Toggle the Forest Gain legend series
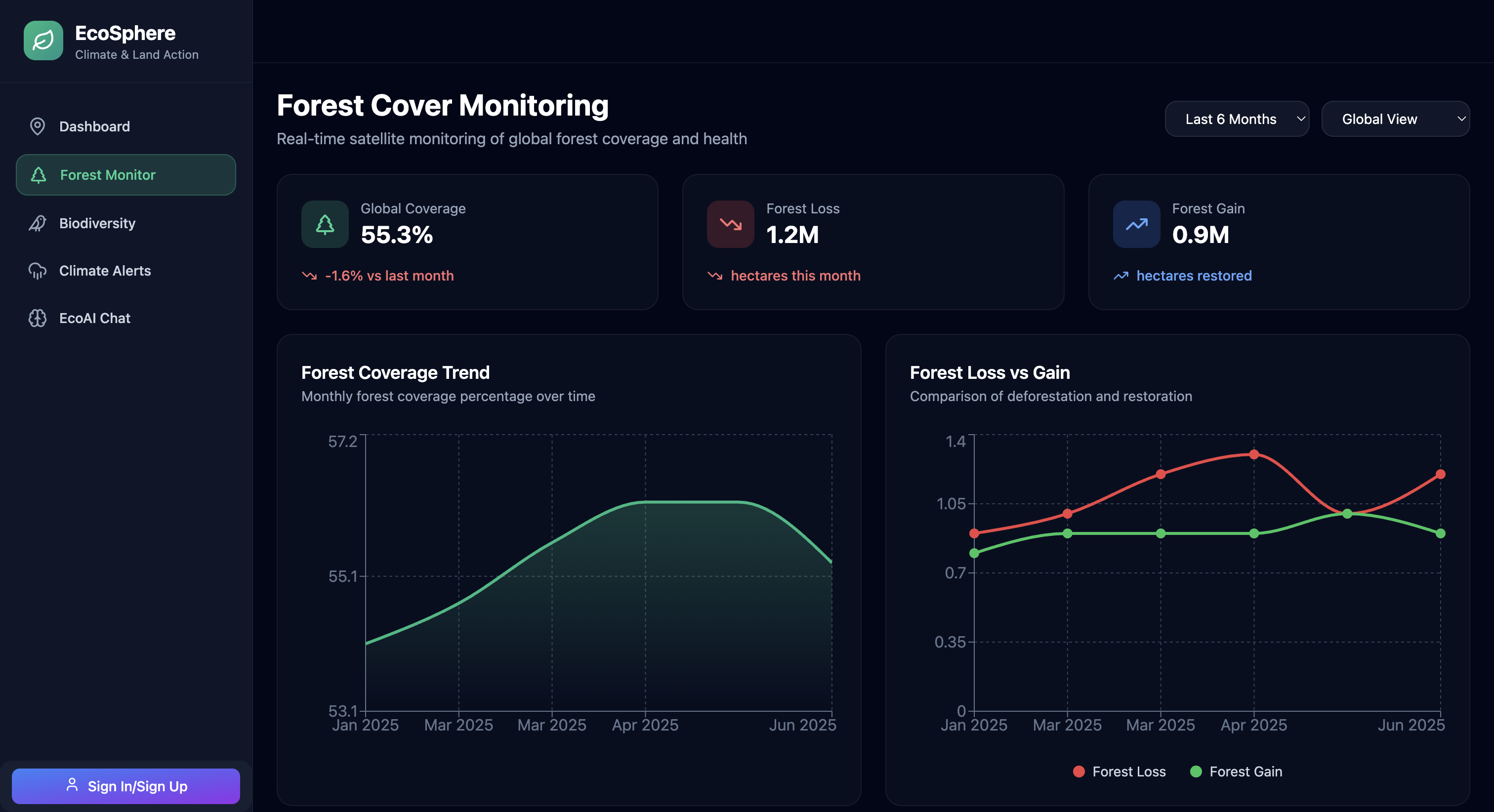1494x812 pixels. tap(1245, 771)
